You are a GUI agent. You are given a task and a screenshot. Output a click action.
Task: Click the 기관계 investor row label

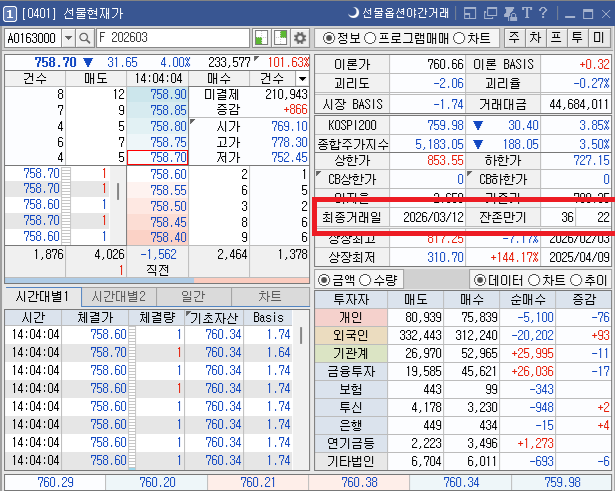pyautogui.click(x=351, y=353)
